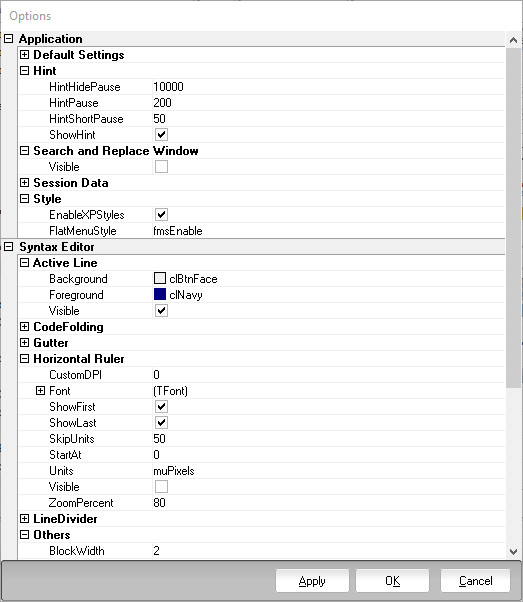Collapse Search and Replace Window group
The image size is (523, 602).
(x=24, y=151)
